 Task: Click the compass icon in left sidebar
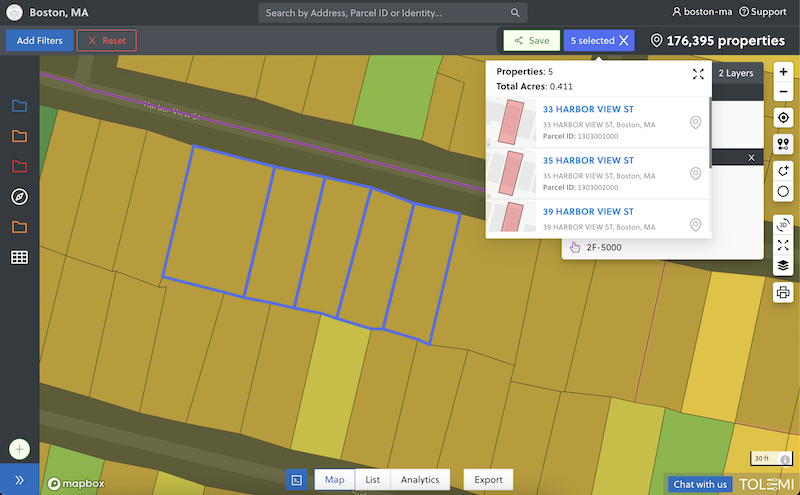19,196
